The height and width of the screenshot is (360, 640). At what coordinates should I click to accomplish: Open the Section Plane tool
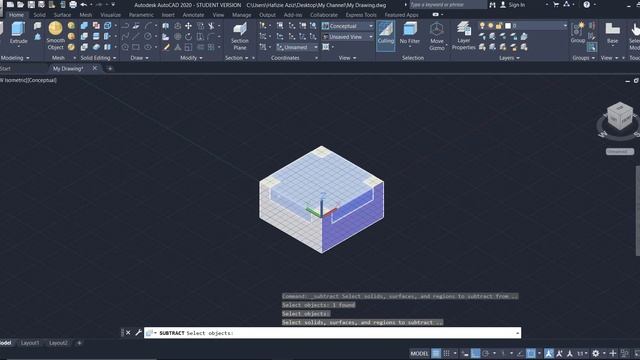point(240,36)
